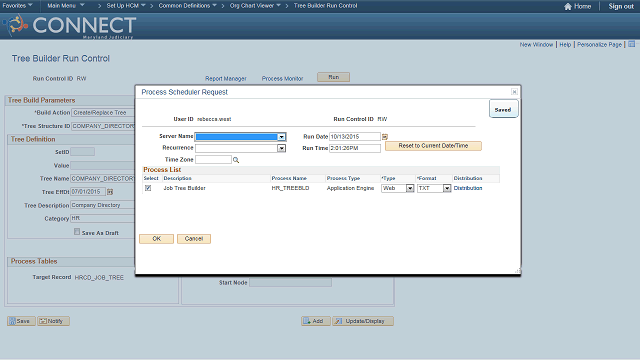Open the Common Definitions breadcrumb menu
640x360 pixels.
pyautogui.click(x=187, y=6)
